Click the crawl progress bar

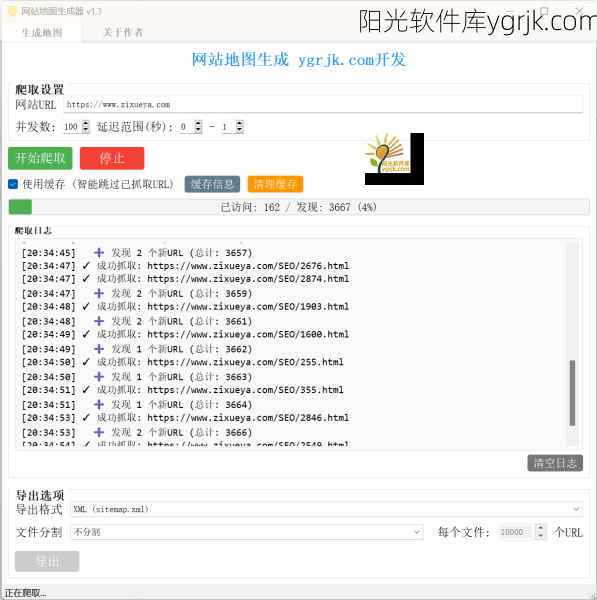[x=298, y=207]
